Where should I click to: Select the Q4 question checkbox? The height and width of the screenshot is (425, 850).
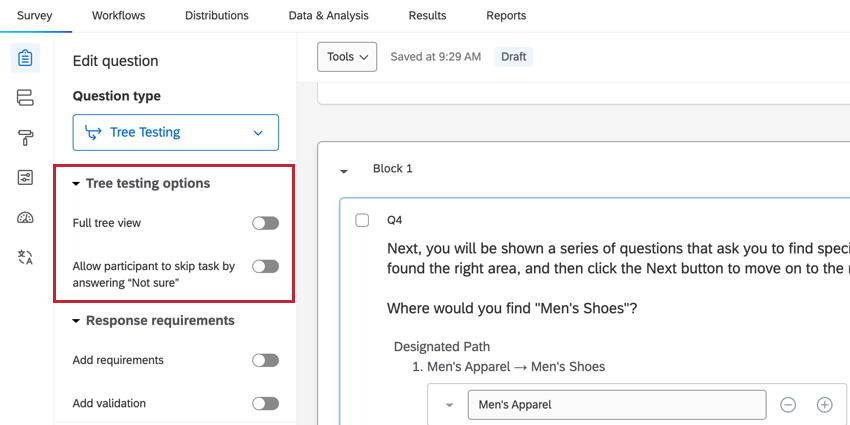(x=362, y=220)
